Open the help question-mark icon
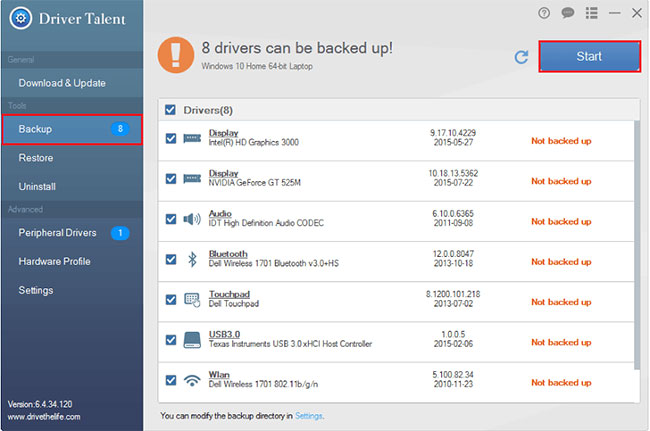 (544, 13)
